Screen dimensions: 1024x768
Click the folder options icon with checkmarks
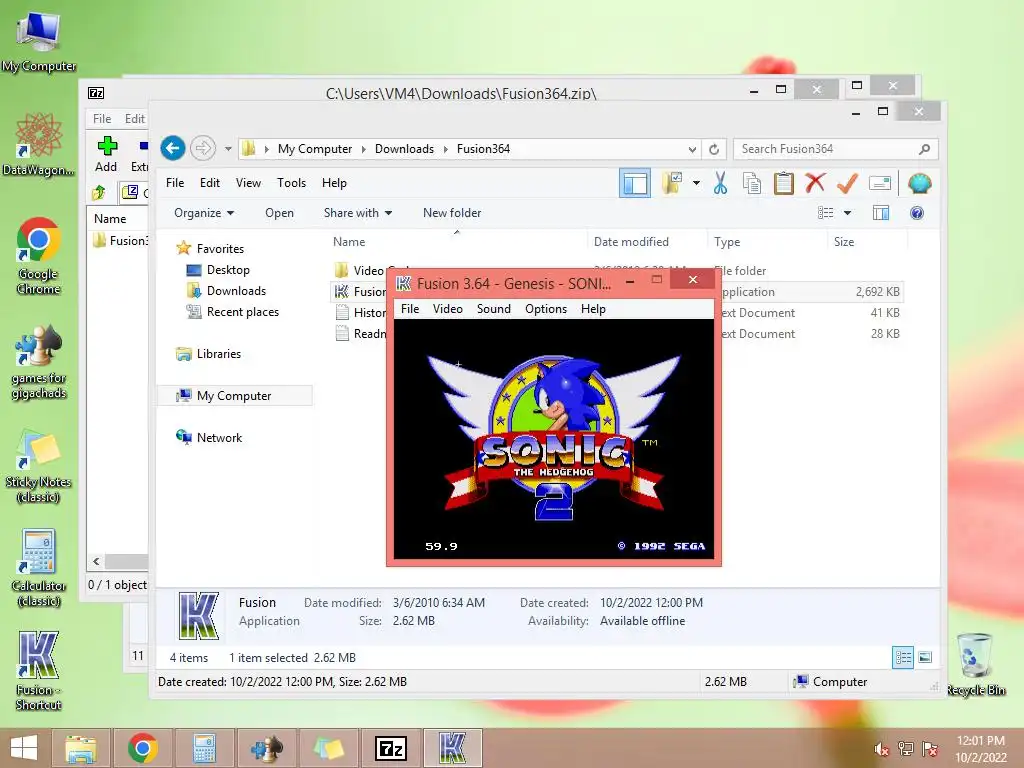[x=672, y=184]
